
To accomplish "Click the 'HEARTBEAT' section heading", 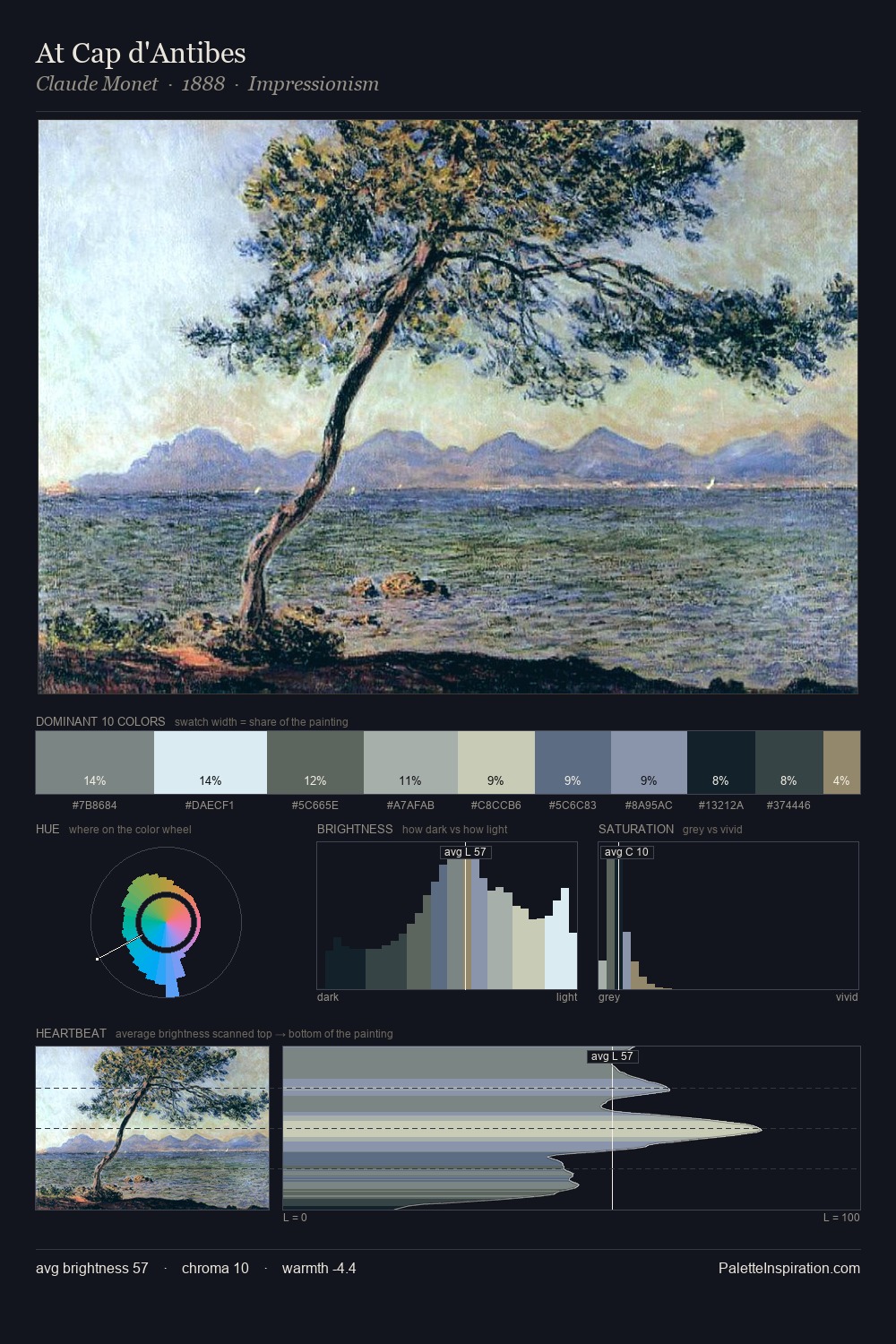I will coord(71,1033).
